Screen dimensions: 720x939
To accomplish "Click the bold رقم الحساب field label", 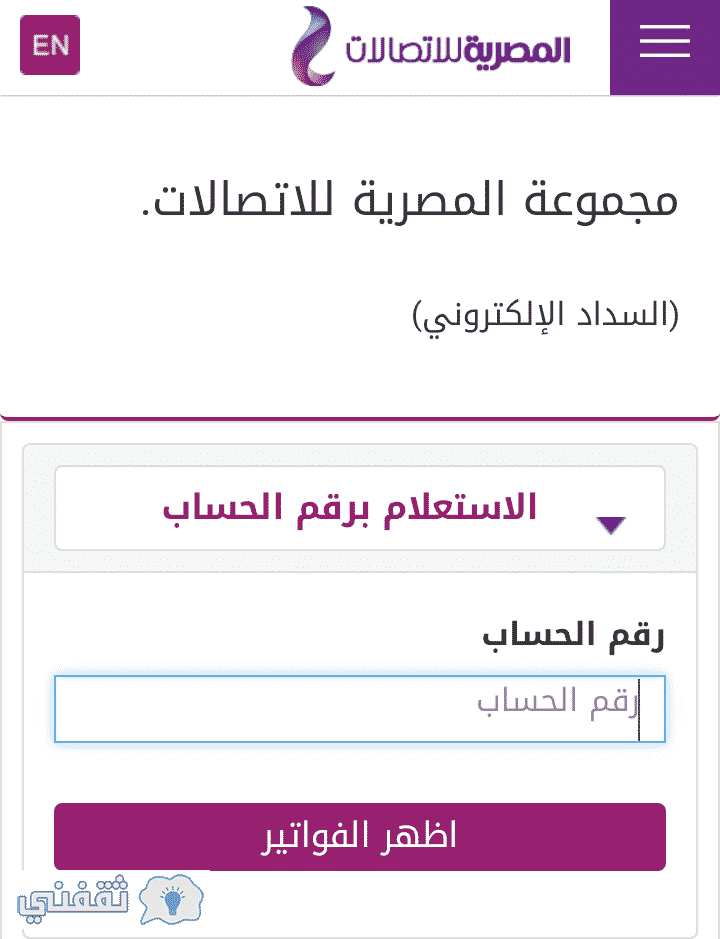I will coord(573,636).
